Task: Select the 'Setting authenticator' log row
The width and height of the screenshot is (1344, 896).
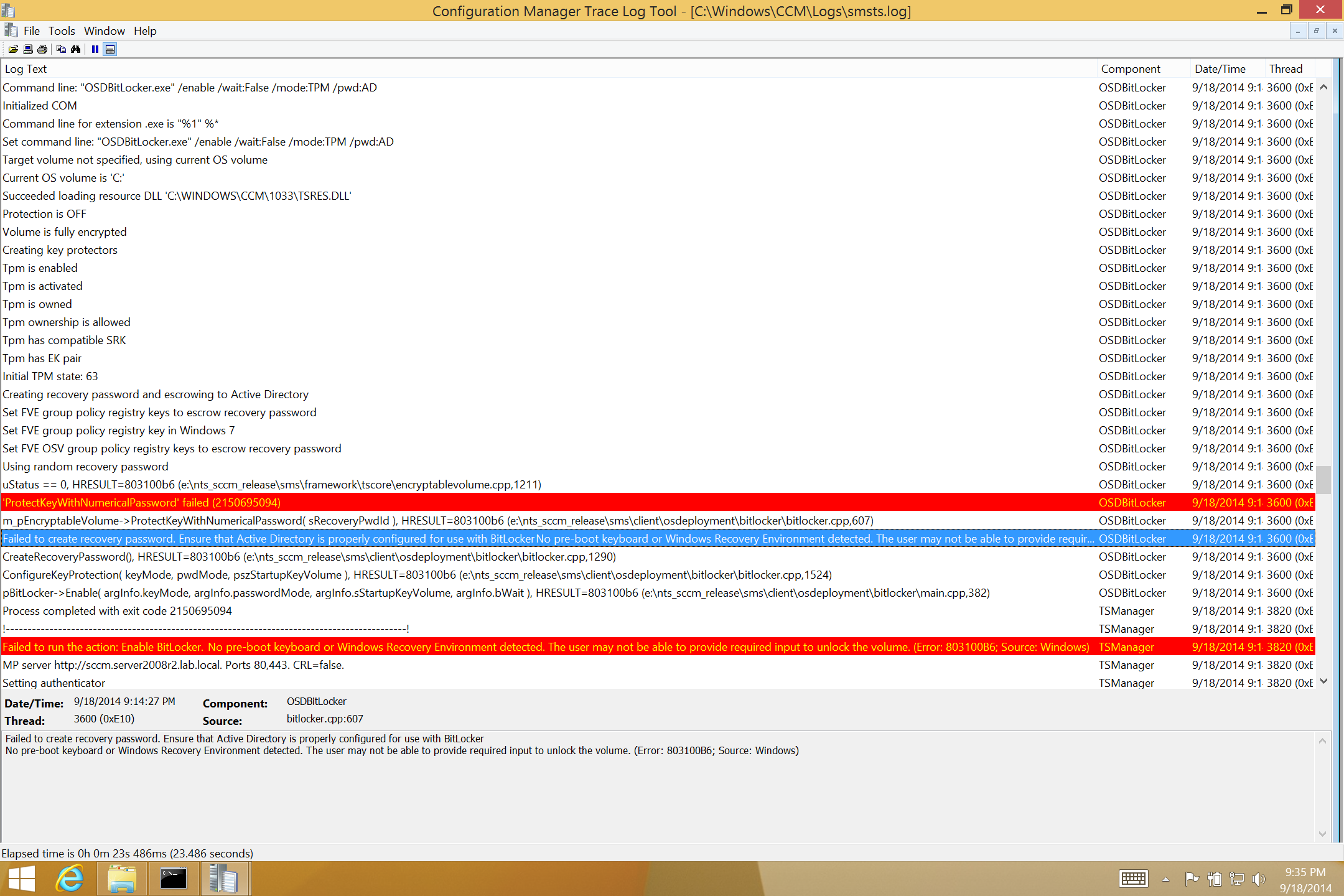Action: pyautogui.click(x=658, y=682)
